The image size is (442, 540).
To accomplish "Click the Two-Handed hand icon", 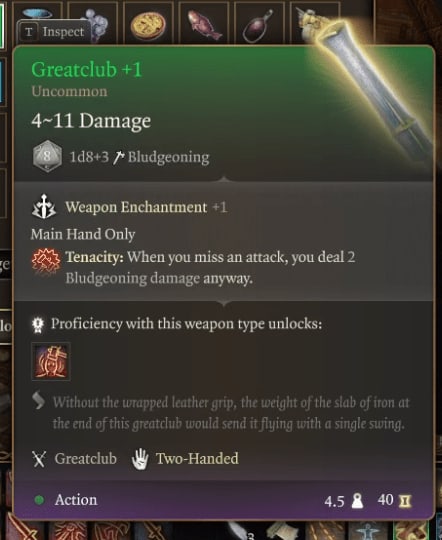I will click(x=140, y=459).
